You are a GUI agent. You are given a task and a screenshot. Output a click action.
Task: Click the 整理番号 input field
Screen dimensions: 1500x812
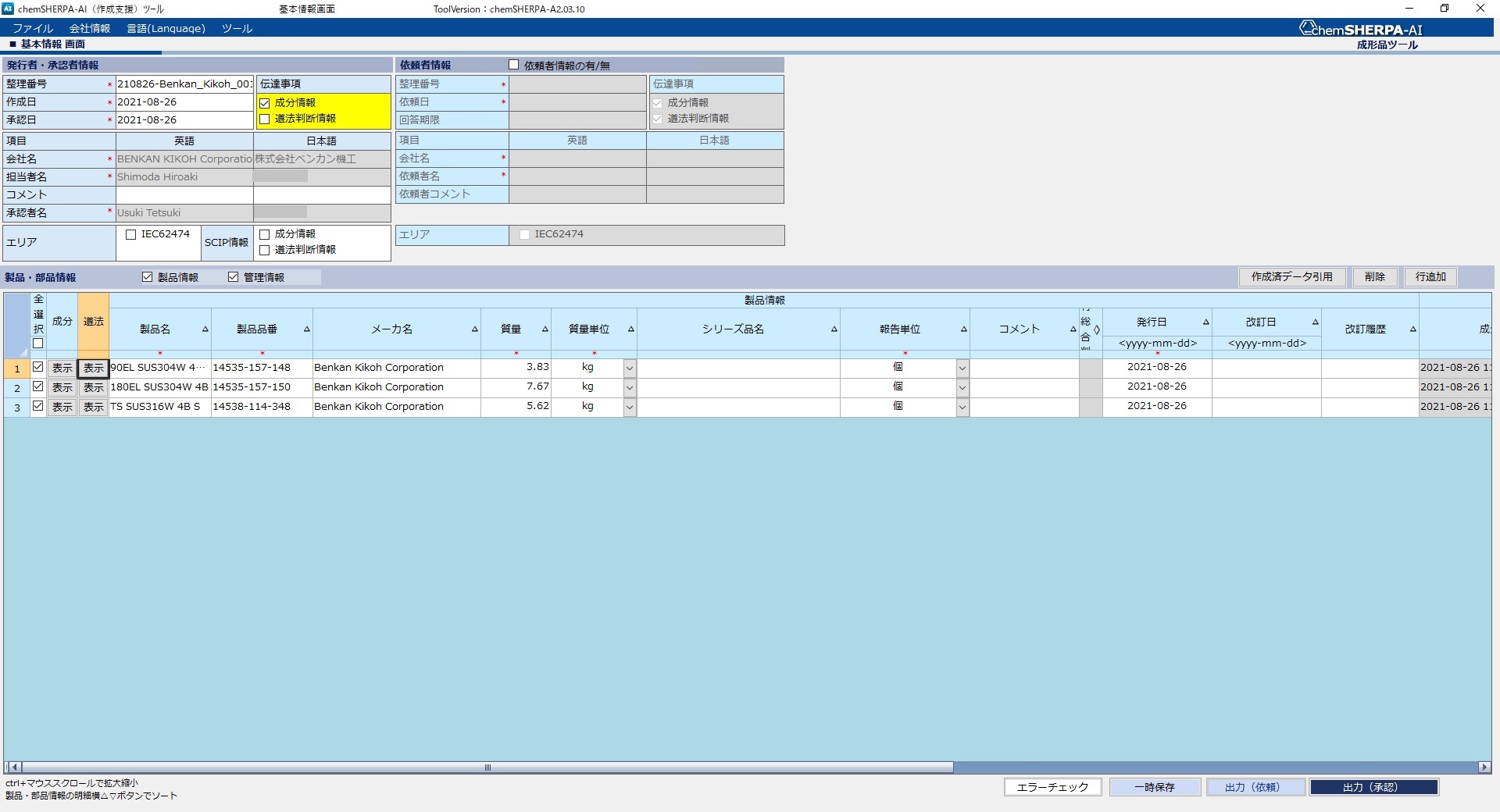[x=184, y=84]
